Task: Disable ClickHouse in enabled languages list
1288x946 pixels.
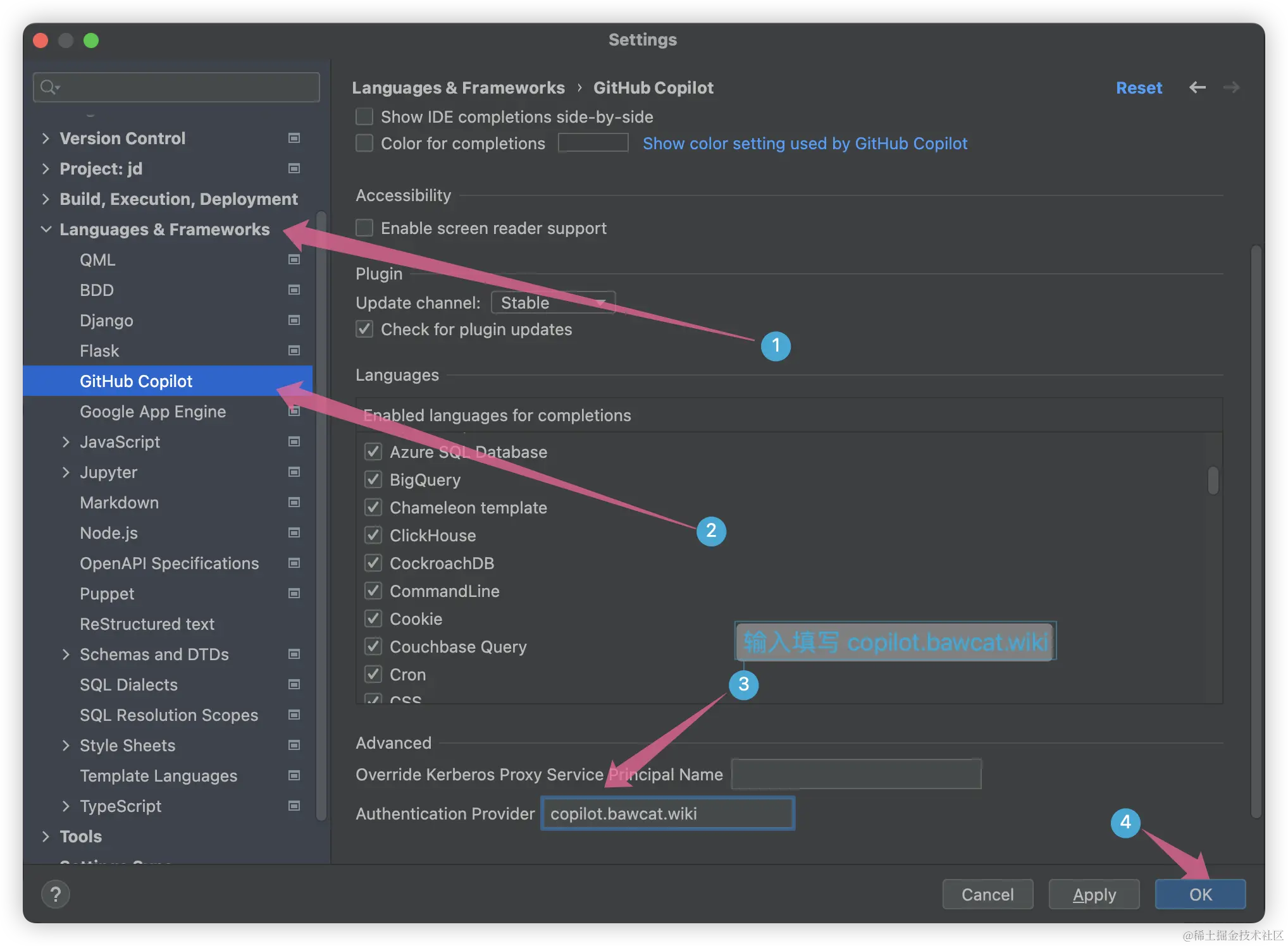Action: 373,535
